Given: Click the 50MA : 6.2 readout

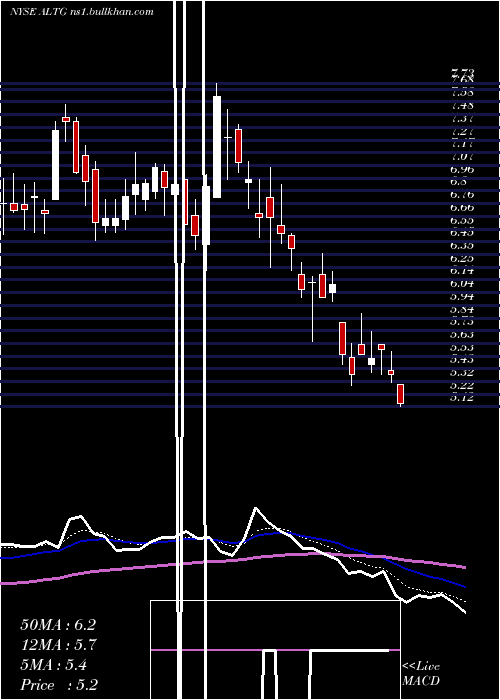Looking at the screenshot, I should [x=58, y=625].
